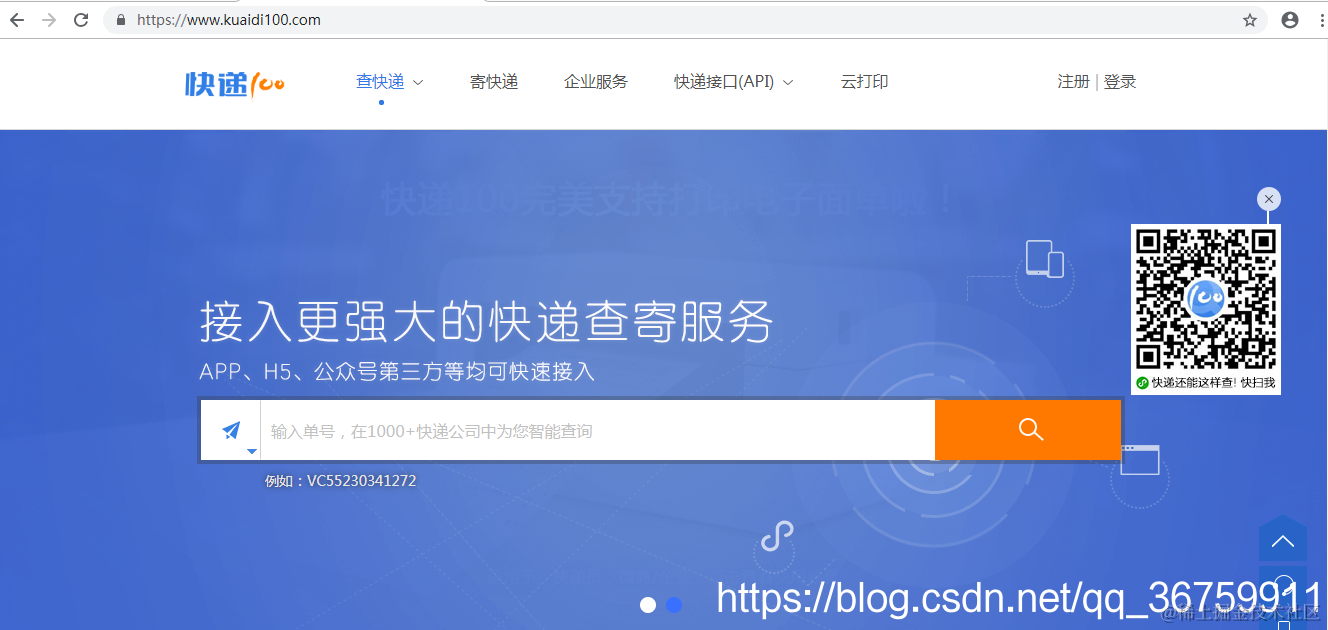Click the link chain icon in banner
The image size is (1328, 630).
(x=777, y=537)
